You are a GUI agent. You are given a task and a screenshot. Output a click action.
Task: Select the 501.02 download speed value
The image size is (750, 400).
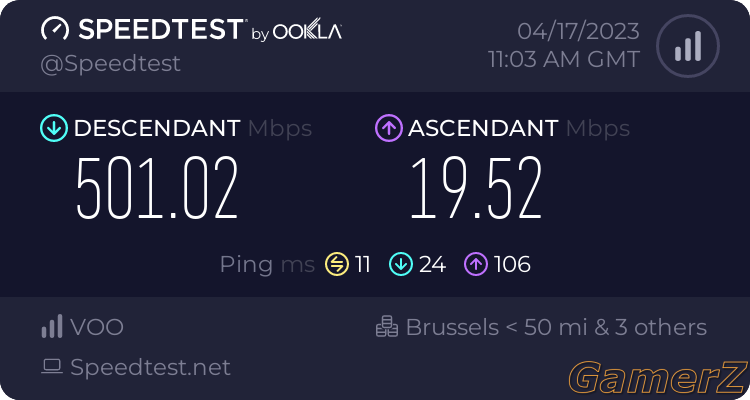pos(157,188)
